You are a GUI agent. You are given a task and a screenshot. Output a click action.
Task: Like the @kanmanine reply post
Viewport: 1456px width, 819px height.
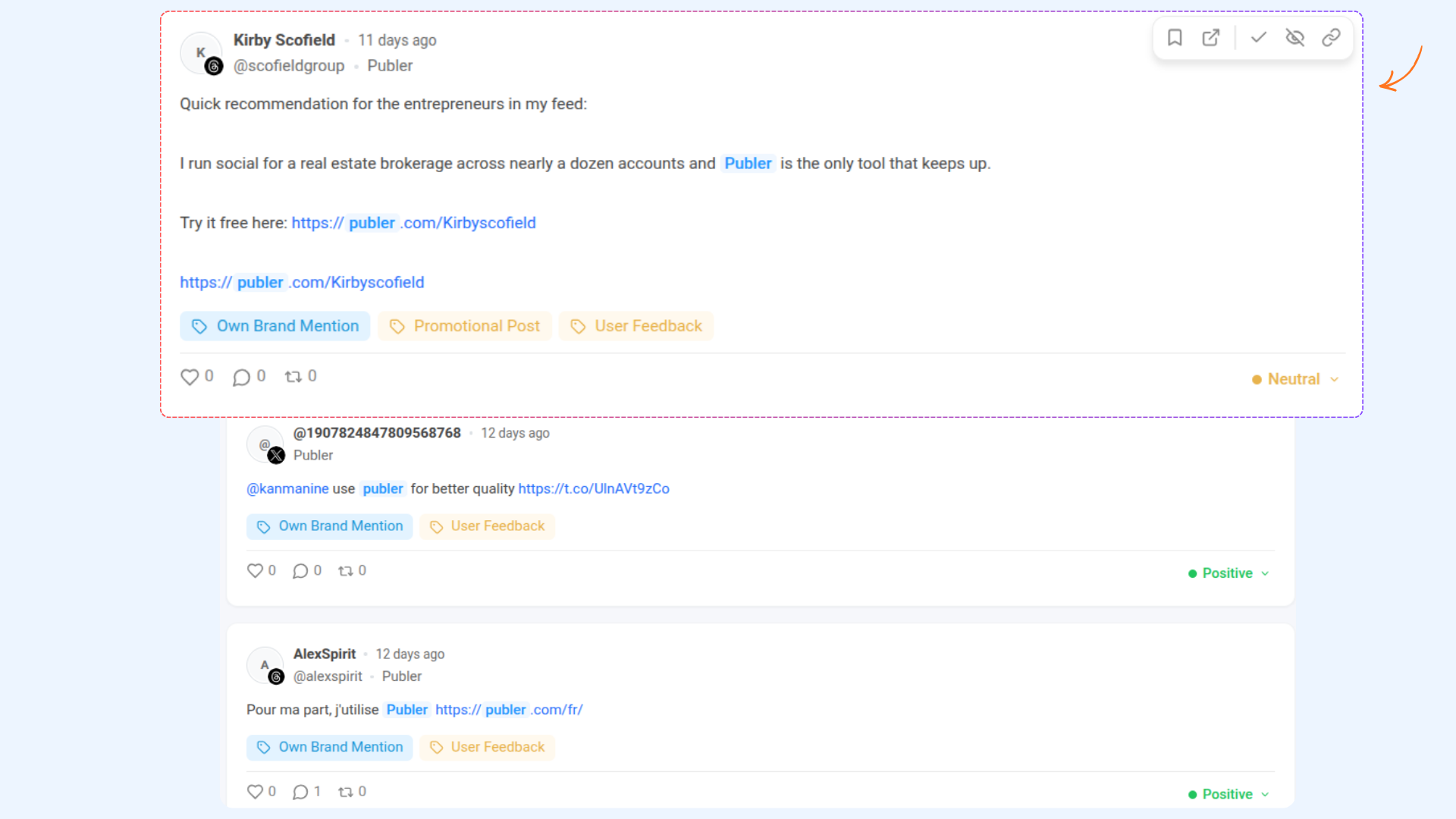click(255, 571)
